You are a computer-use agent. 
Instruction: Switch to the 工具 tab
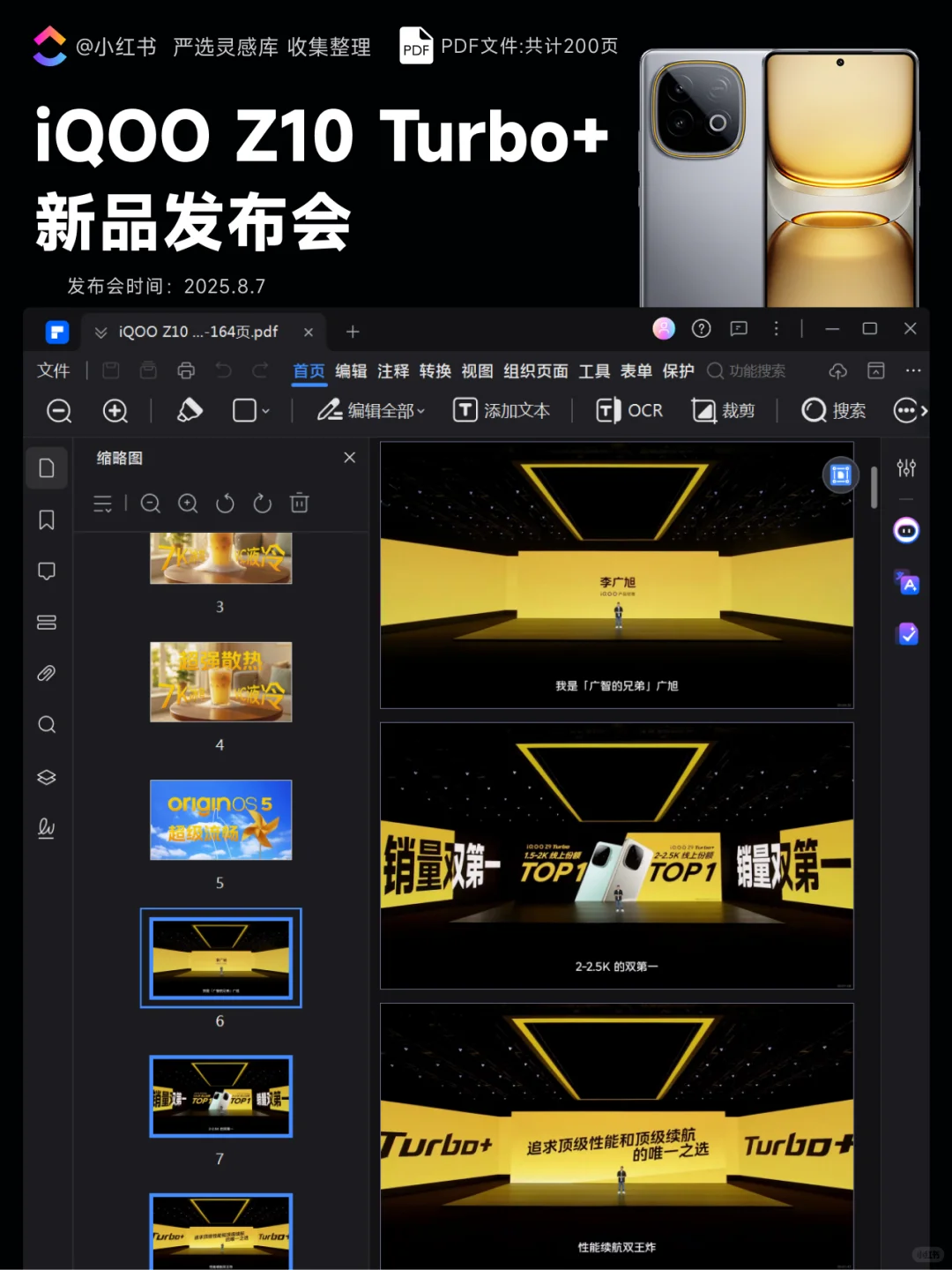point(594,371)
